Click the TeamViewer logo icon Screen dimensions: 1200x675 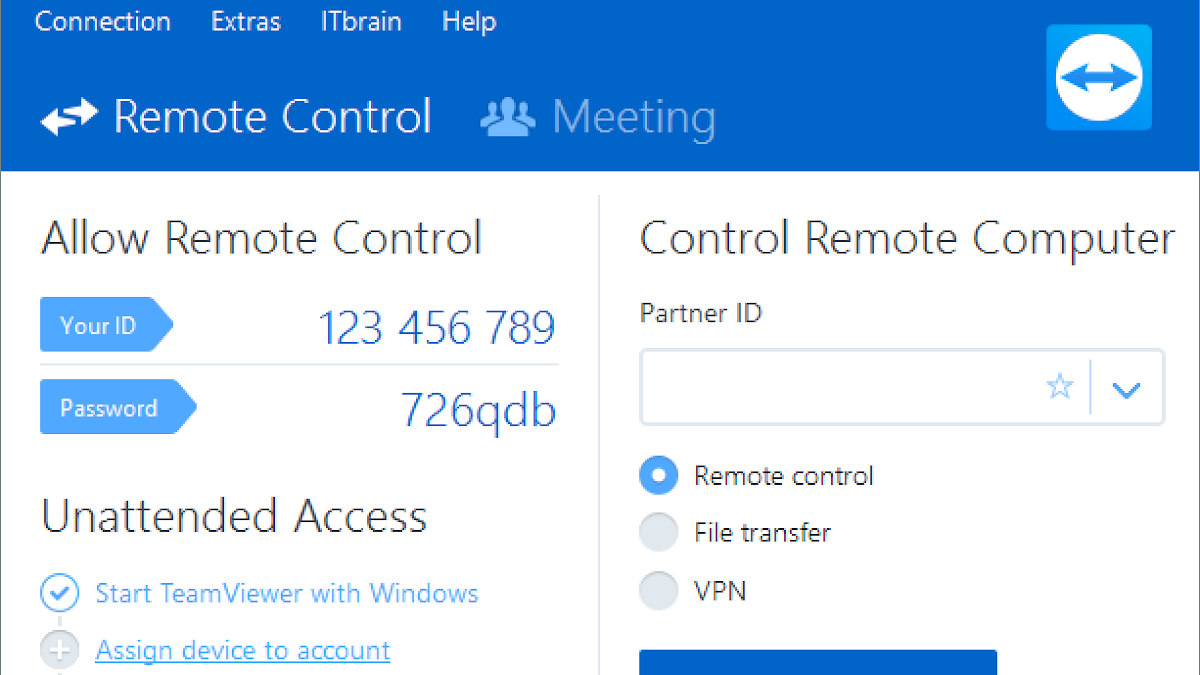pos(1099,78)
